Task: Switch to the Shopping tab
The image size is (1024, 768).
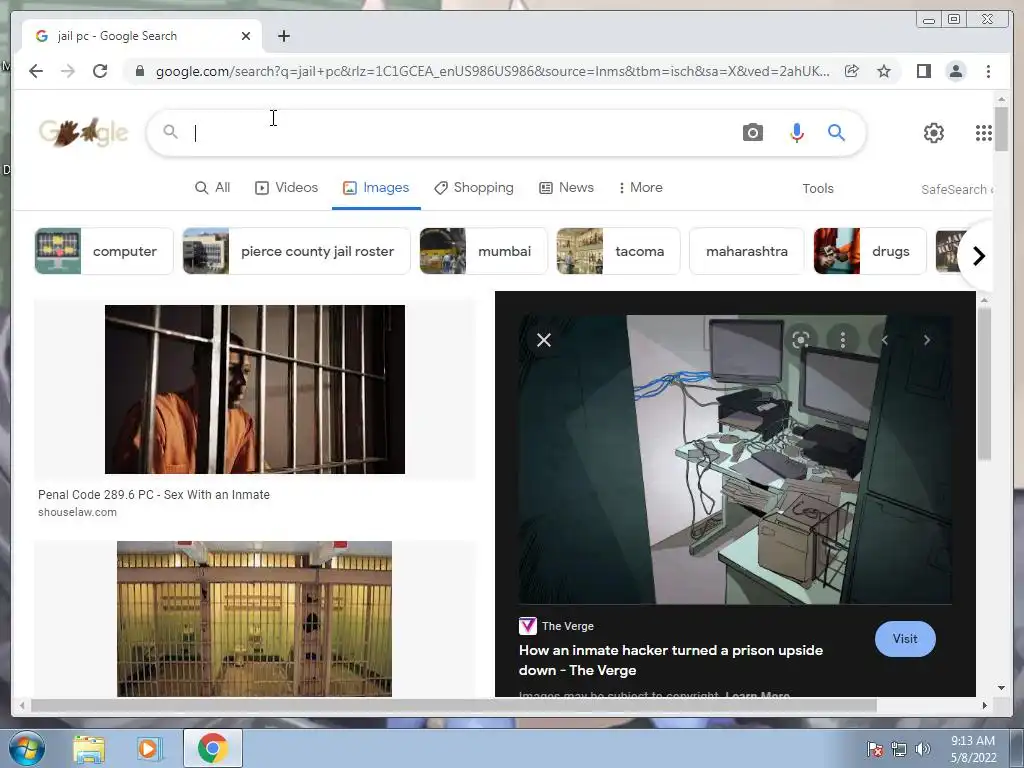Action: coord(474,187)
